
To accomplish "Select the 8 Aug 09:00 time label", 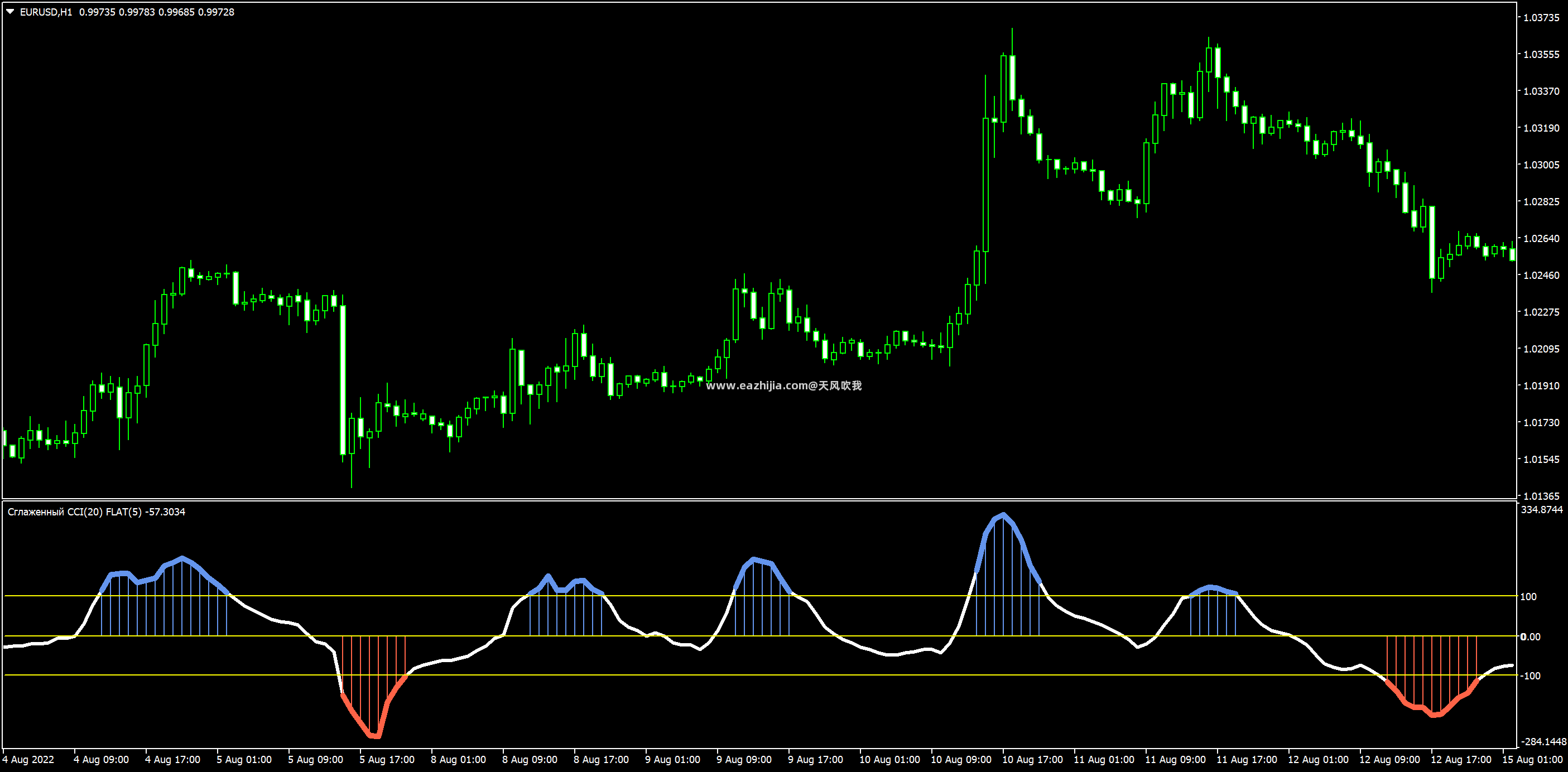I will [530, 759].
